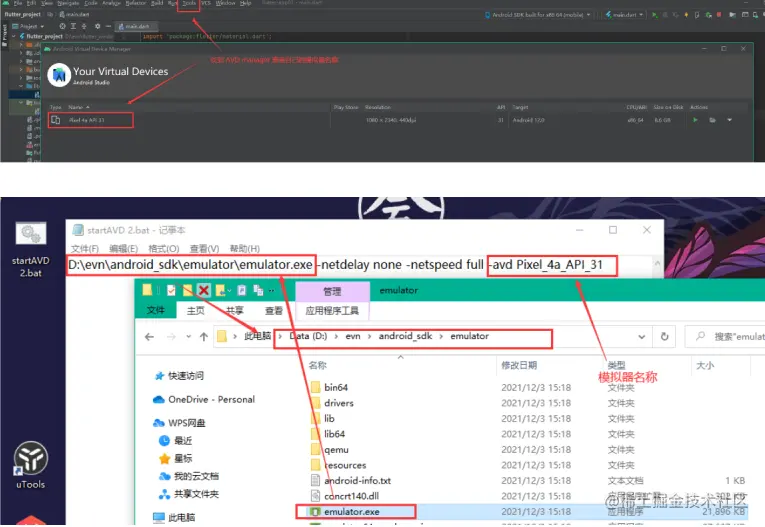Click the Collapse All icon in Project panel
Image resolution: width=765 pixels, height=527 pixels.
pyautogui.click(x=84, y=26)
